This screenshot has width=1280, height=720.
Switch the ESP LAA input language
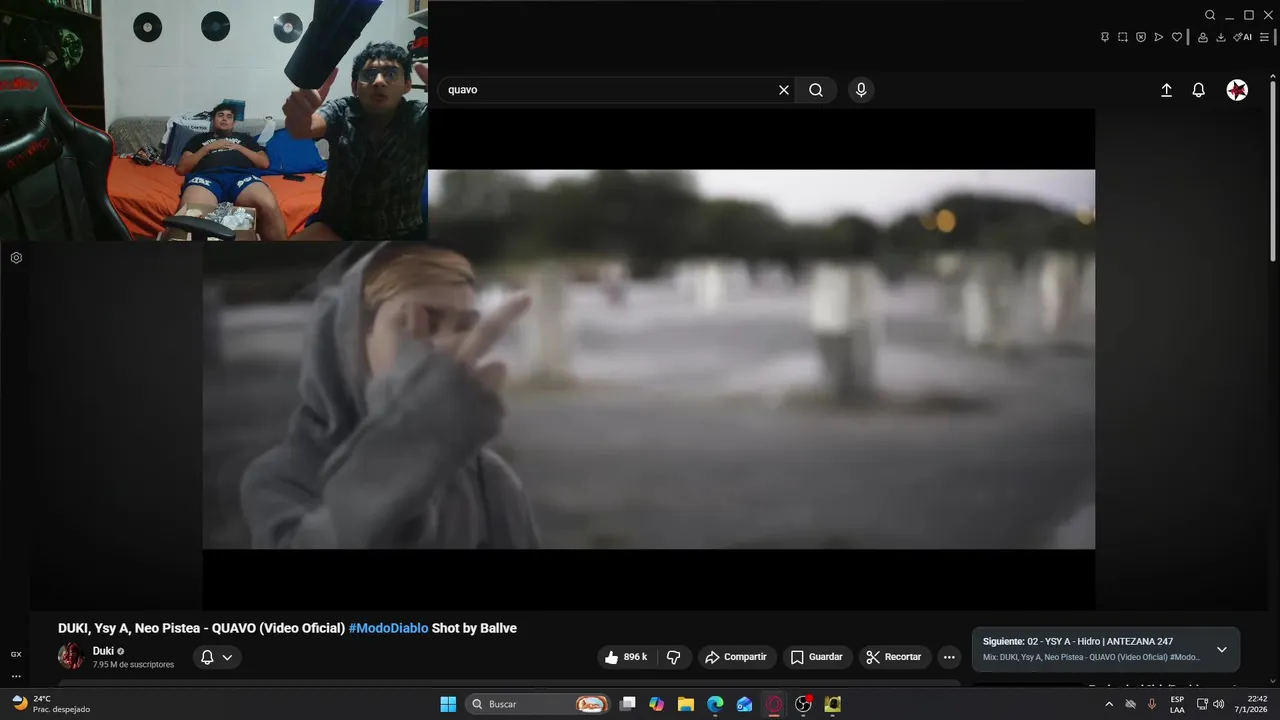coord(1177,704)
